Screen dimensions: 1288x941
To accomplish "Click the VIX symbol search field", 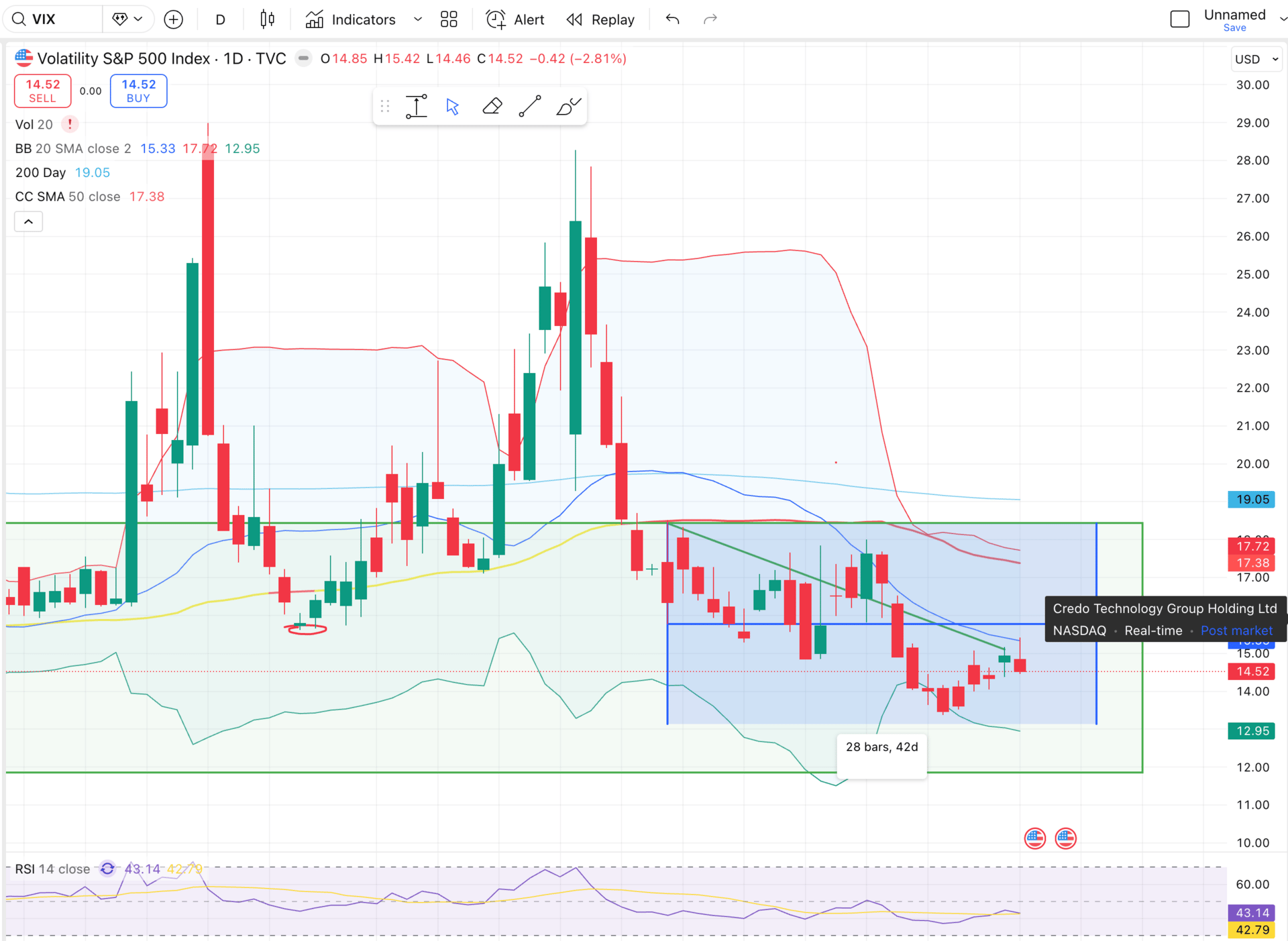I will pos(54,19).
